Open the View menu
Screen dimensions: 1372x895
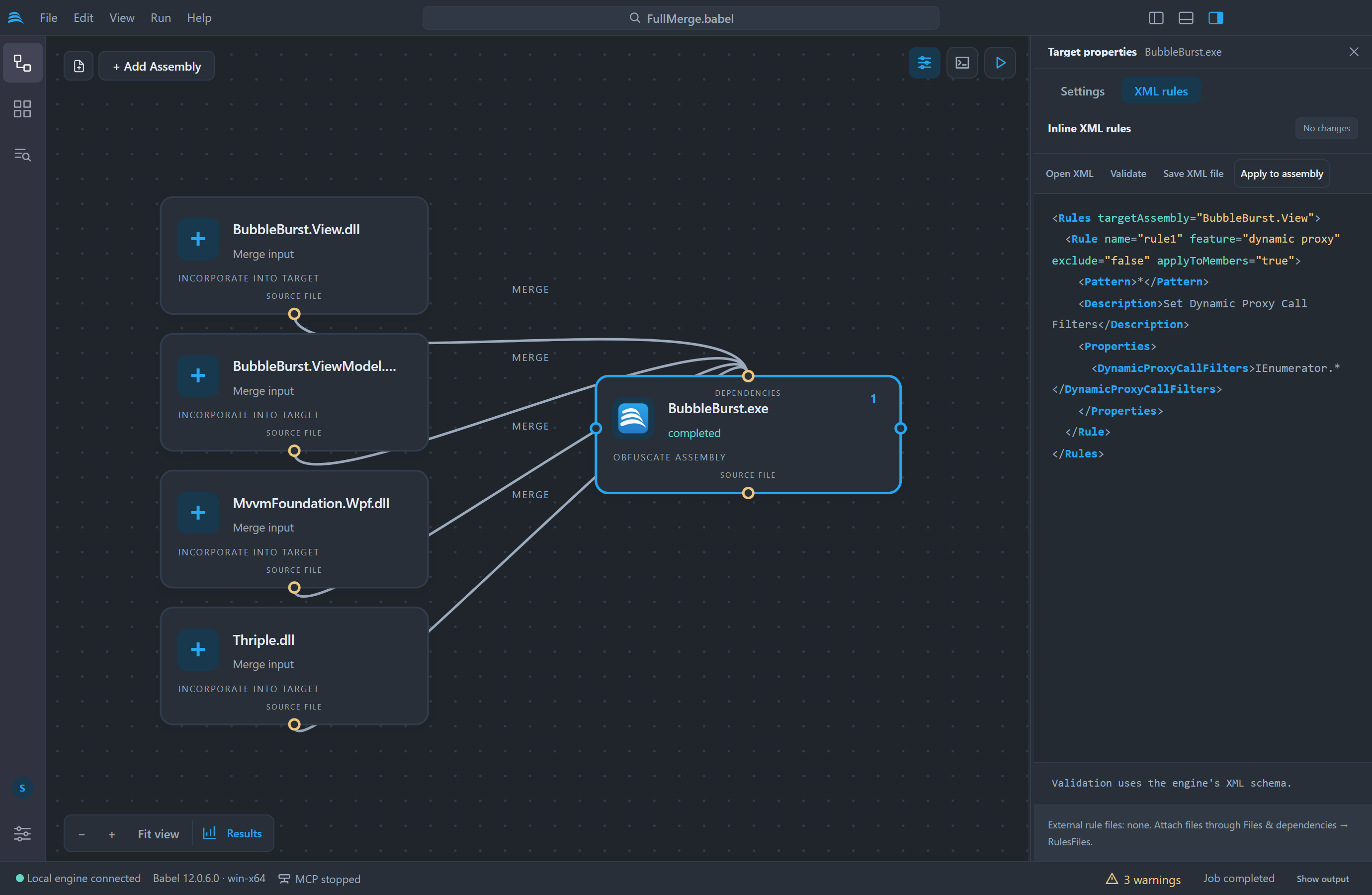tap(122, 18)
